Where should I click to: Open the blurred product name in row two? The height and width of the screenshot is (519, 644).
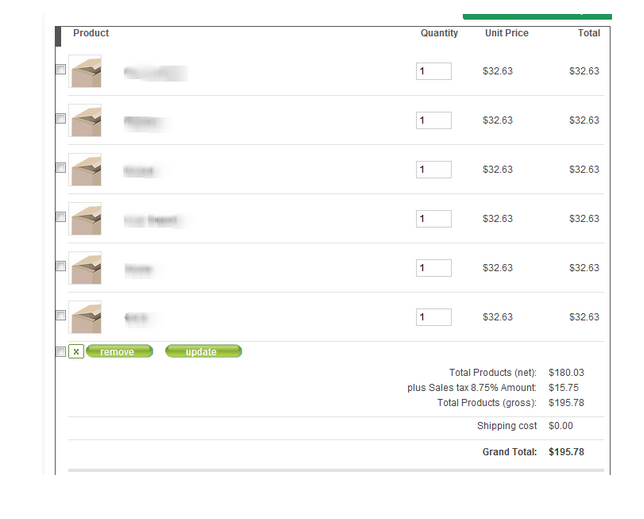point(146,121)
